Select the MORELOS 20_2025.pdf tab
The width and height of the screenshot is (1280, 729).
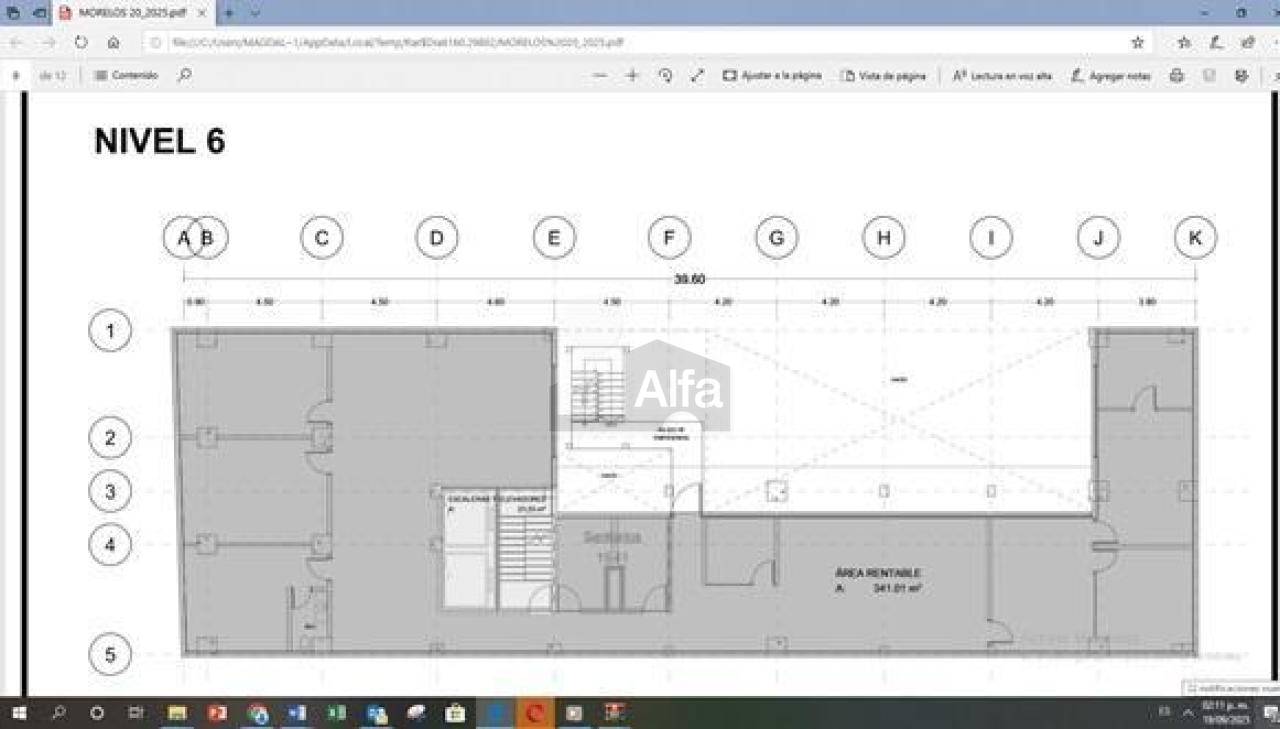click(133, 13)
